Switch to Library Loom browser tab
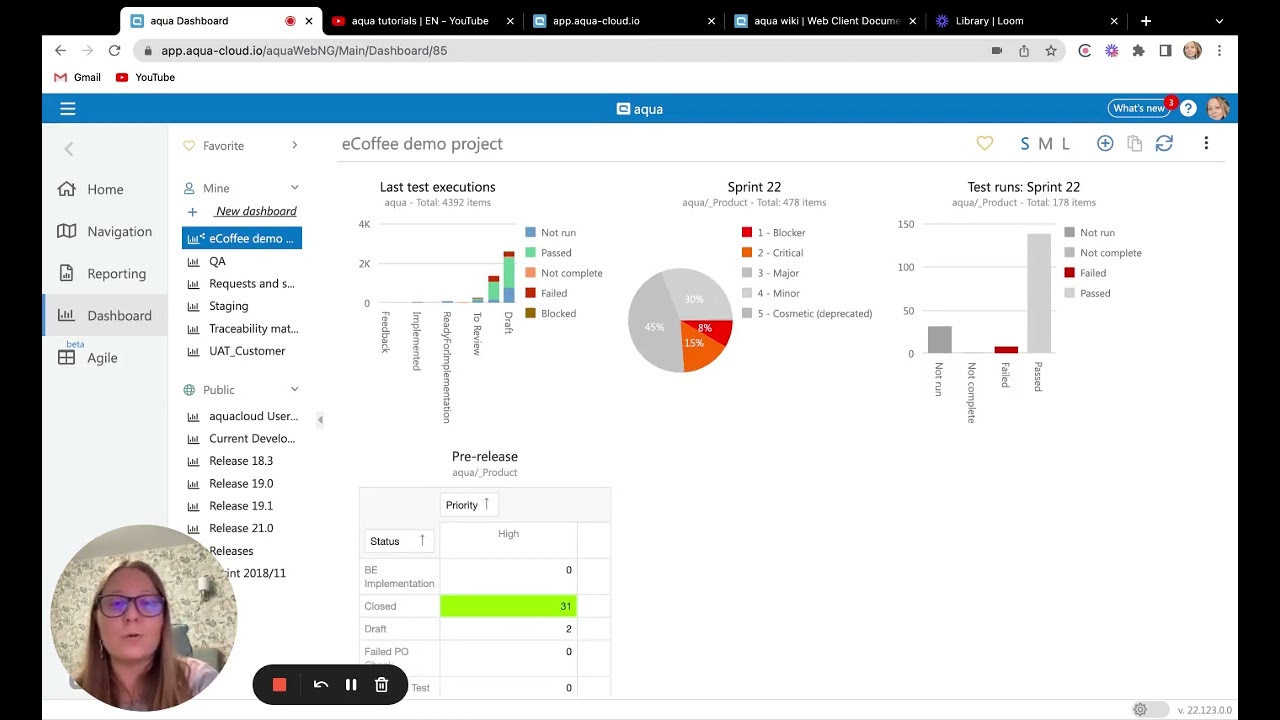Image resolution: width=1280 pixels, height=720 pixels. coord(1027,21)
